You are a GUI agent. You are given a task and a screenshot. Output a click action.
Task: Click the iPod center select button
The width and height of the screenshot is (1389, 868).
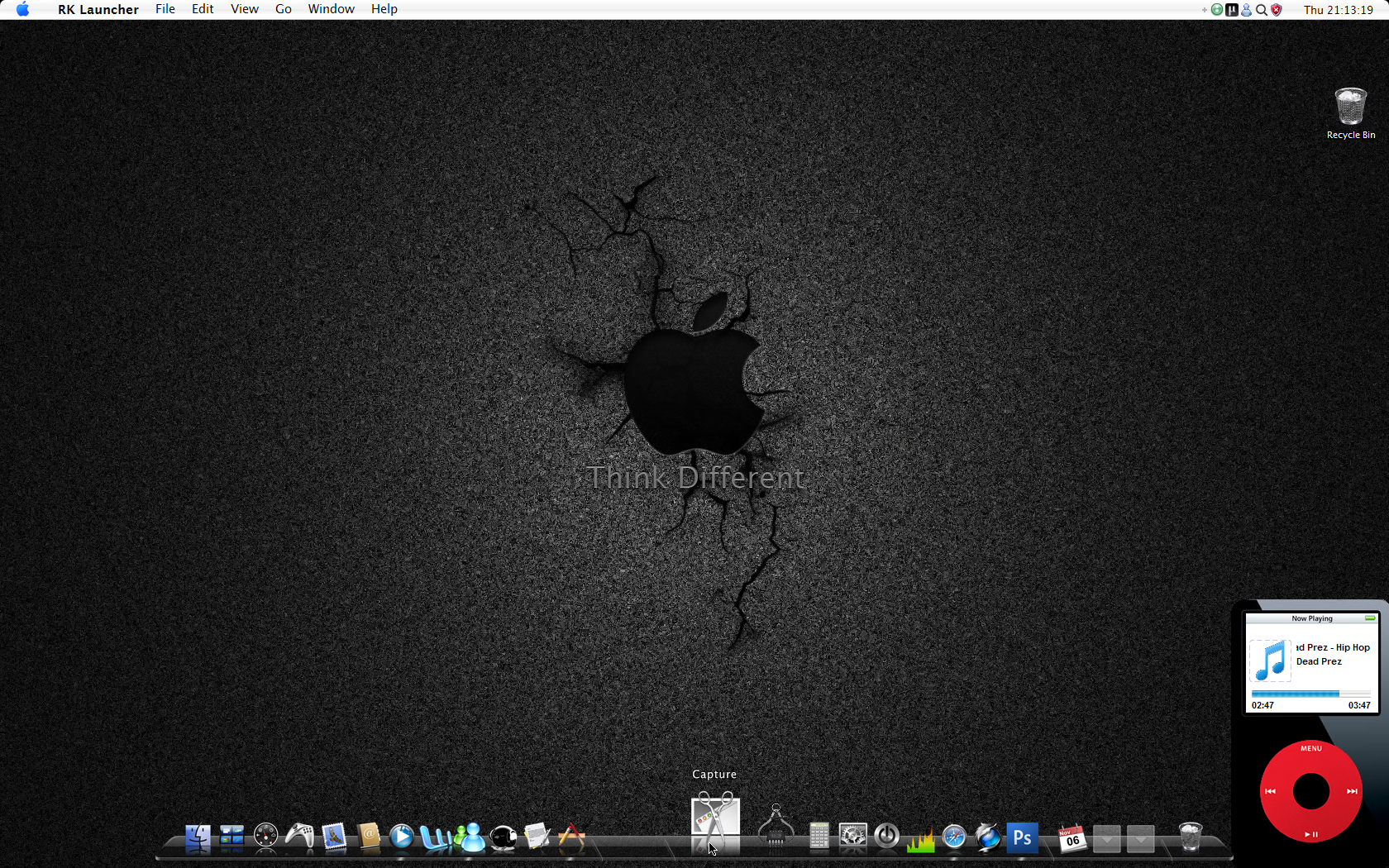tap(1311, 791)
